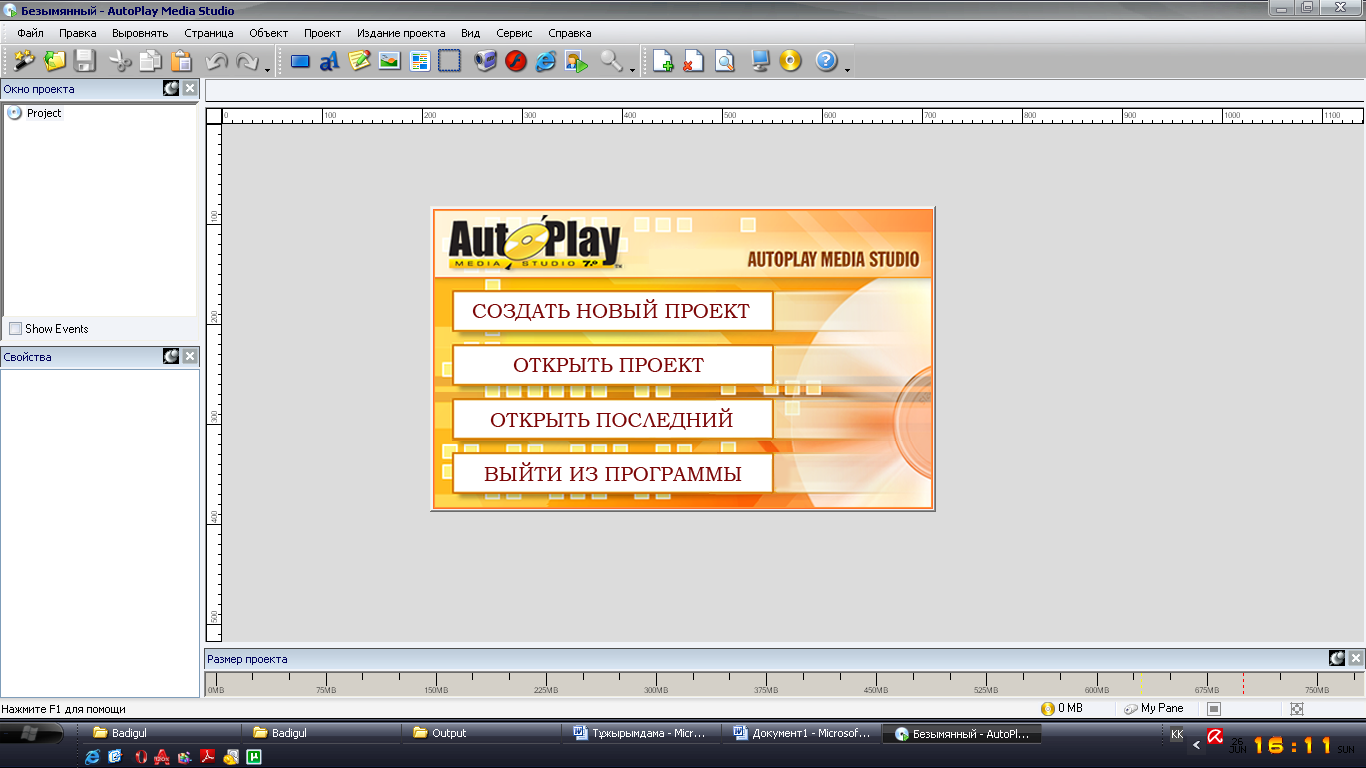The width and height of the screenshot is (1366, 768).
Task: Redo action with the right arrow icon
Action: pyautogui.click(x=247, y=61)
